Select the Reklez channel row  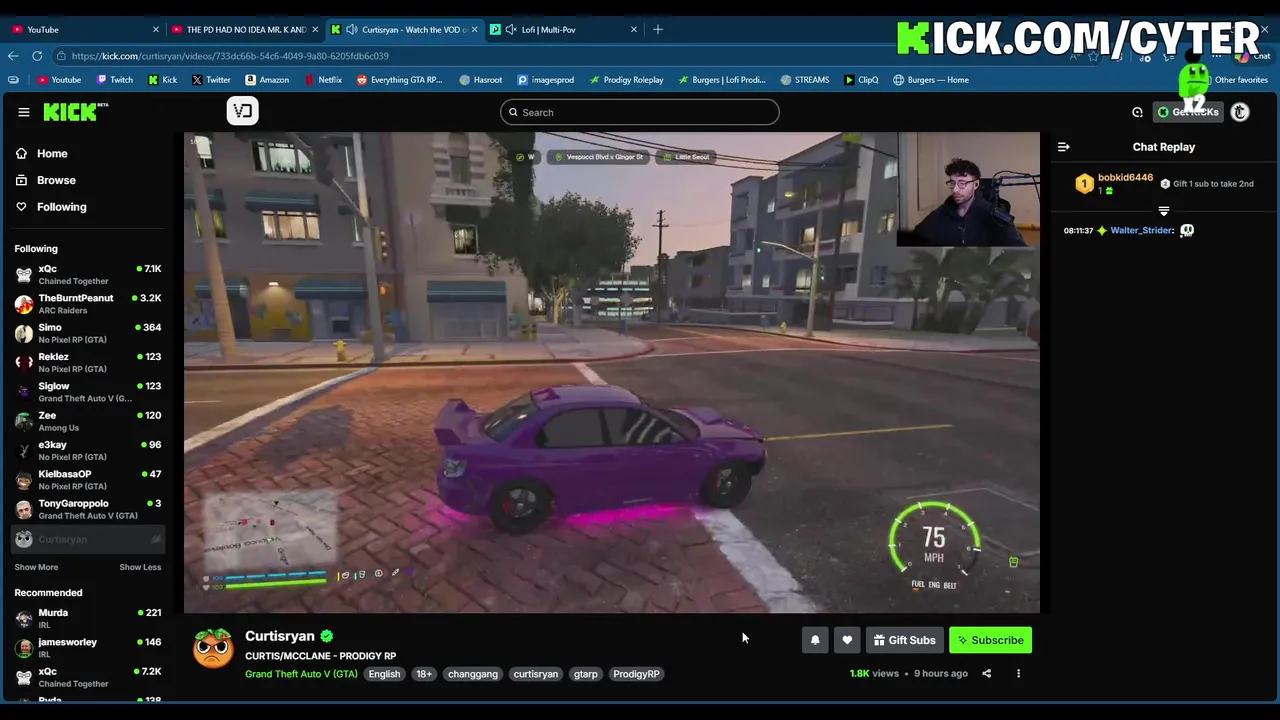(x=87, y=362)
